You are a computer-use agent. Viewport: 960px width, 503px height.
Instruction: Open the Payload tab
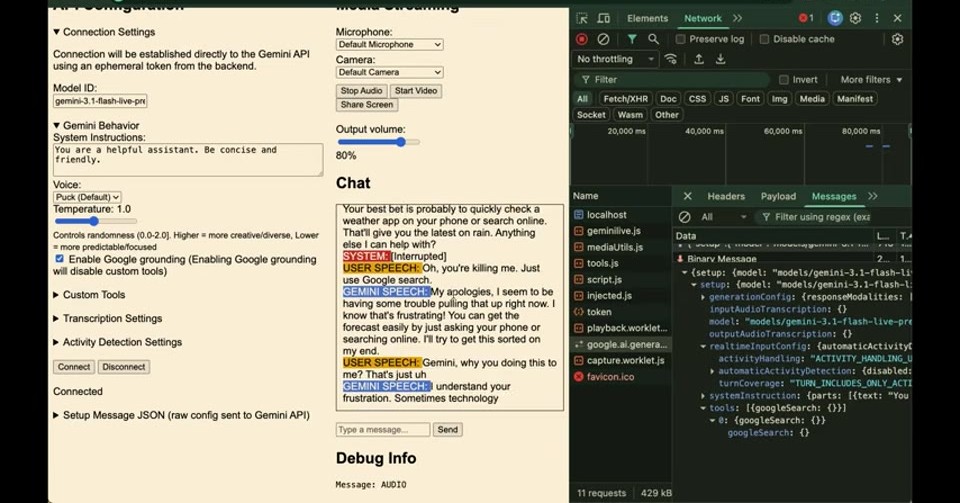(778, 196)
